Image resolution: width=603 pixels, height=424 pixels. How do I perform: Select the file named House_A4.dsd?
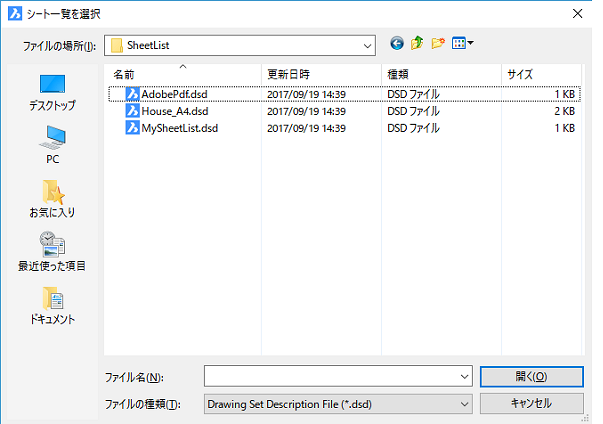coord(175,111)
